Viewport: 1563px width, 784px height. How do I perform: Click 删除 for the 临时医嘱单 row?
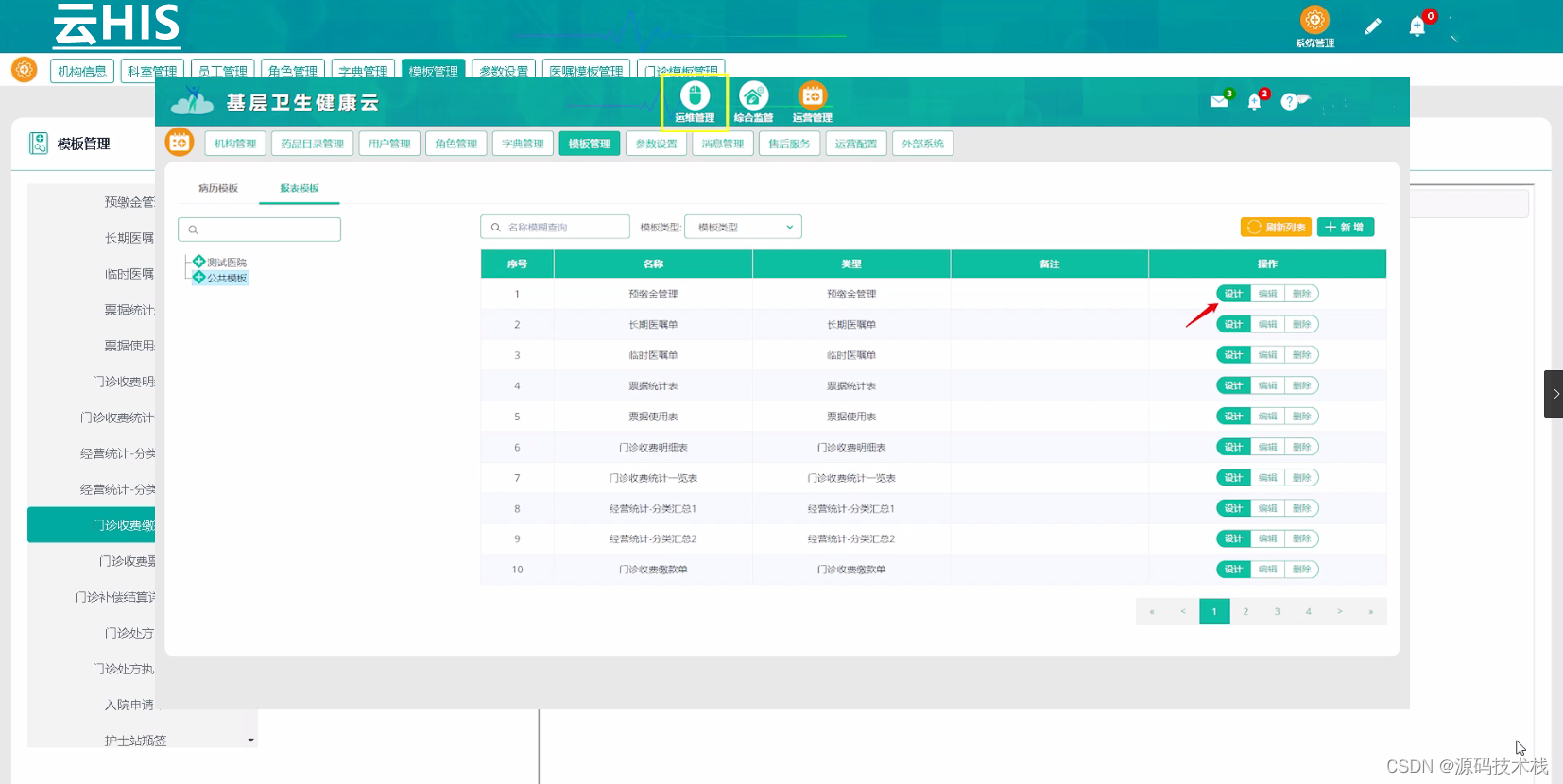point(1301,355)
